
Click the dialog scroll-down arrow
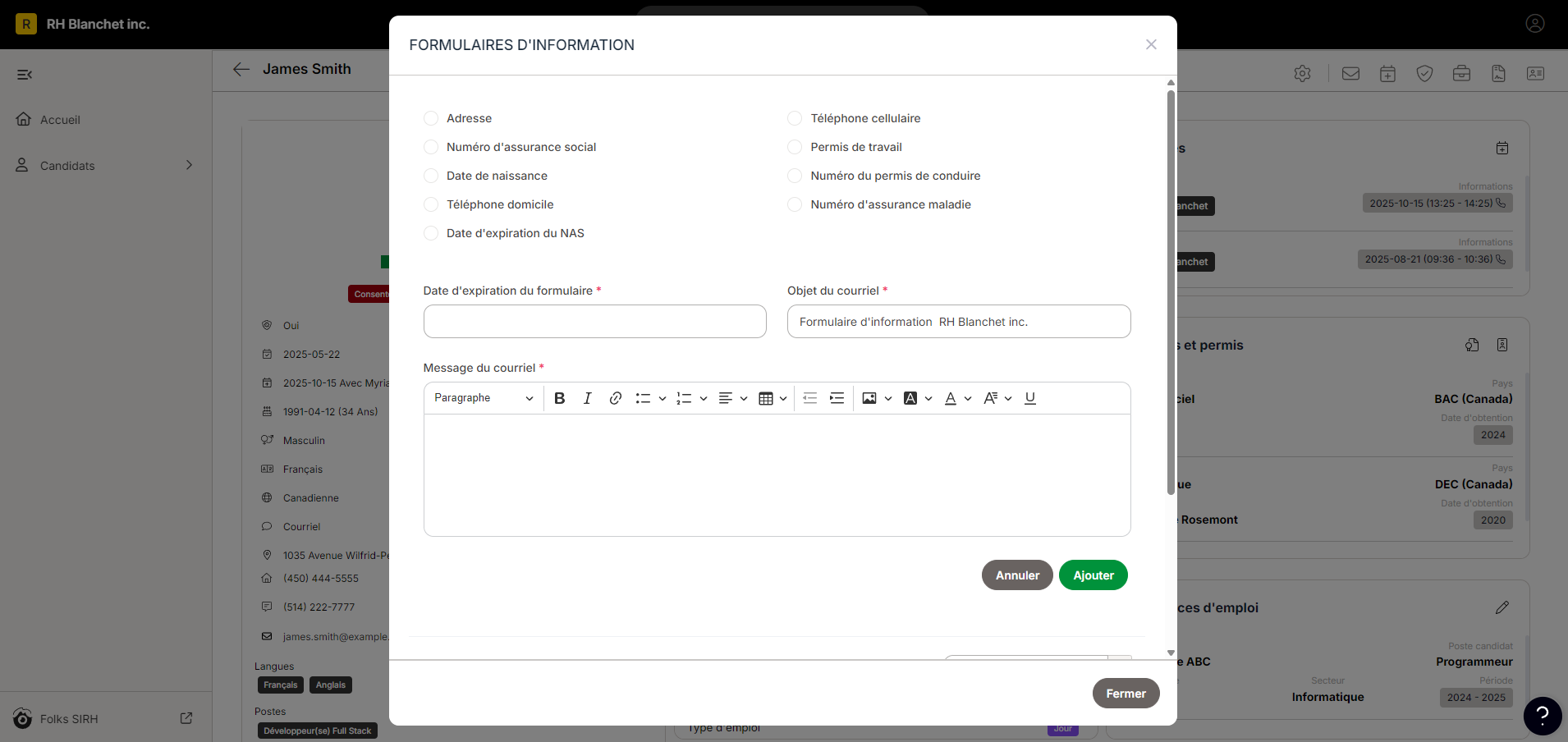(x=1171, y=653)
